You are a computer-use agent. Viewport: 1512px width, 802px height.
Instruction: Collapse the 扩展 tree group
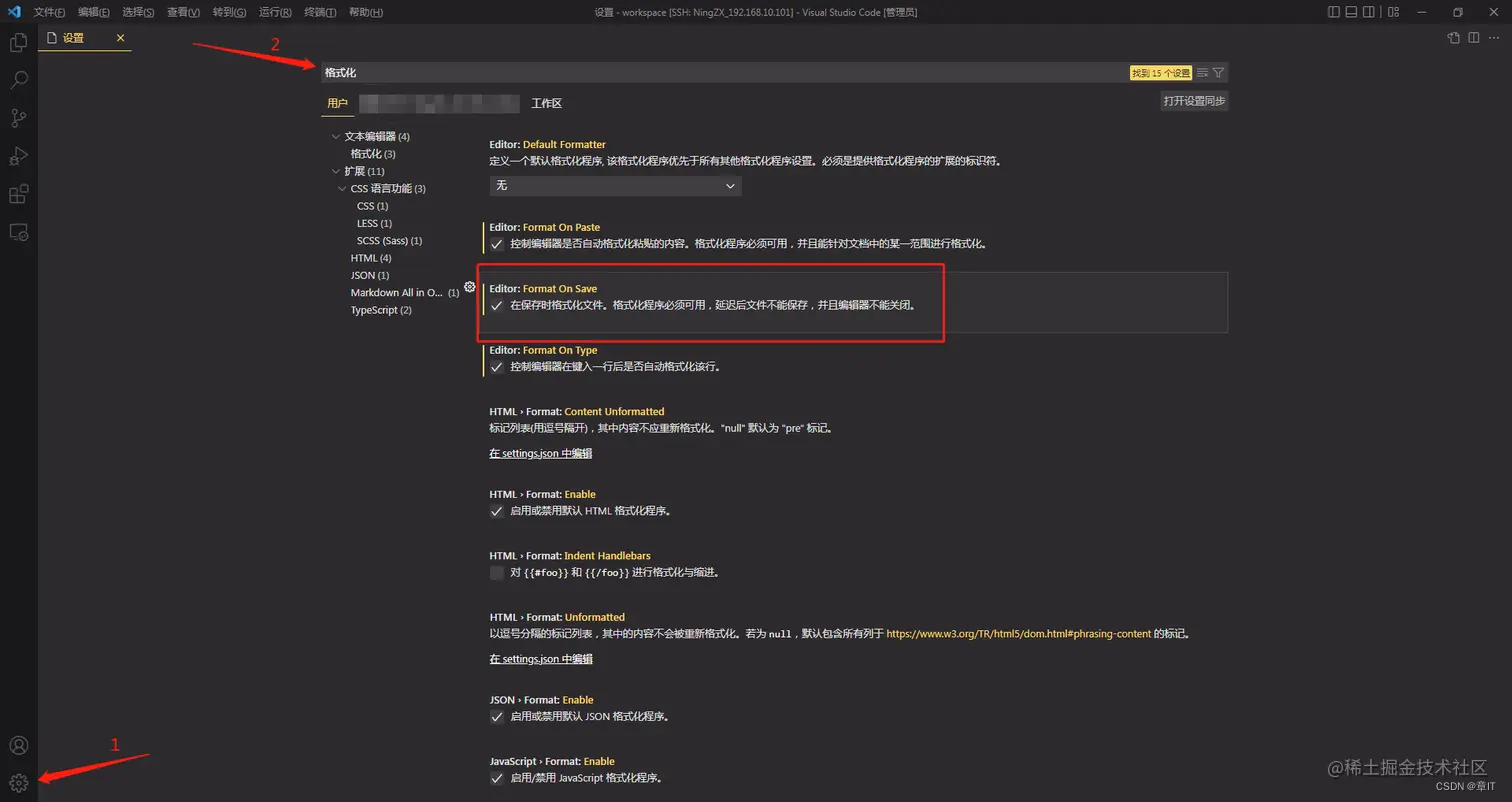tap(336, 171)
